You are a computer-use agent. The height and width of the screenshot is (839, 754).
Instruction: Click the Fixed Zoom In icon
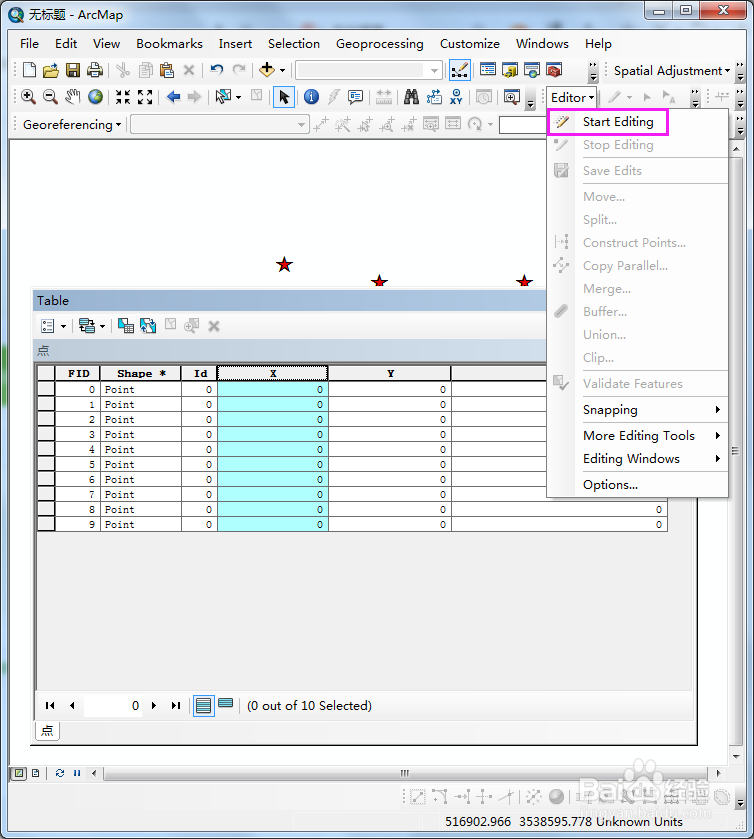click(x=123, y=97)
